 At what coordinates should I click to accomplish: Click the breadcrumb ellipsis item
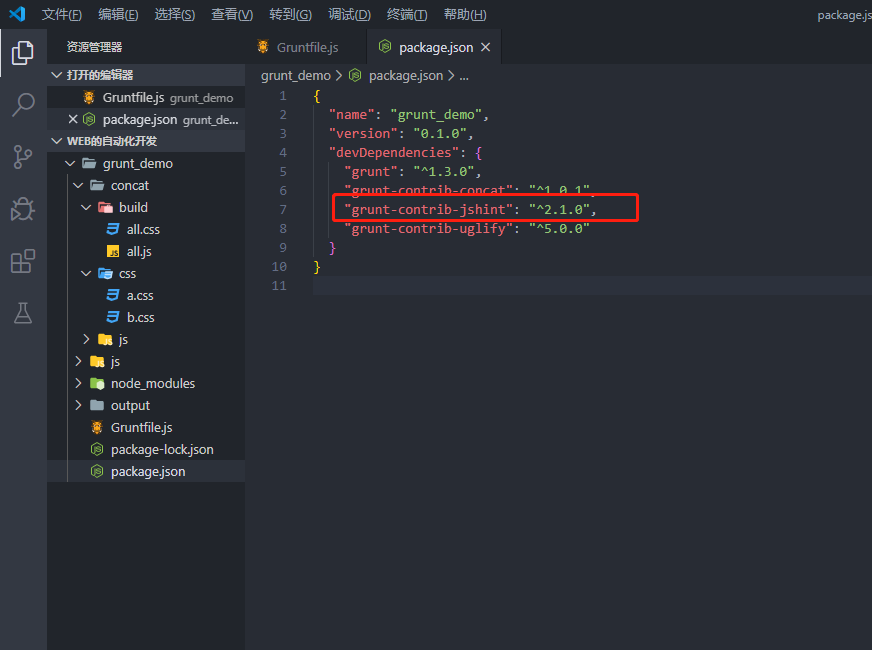point(464,76)
